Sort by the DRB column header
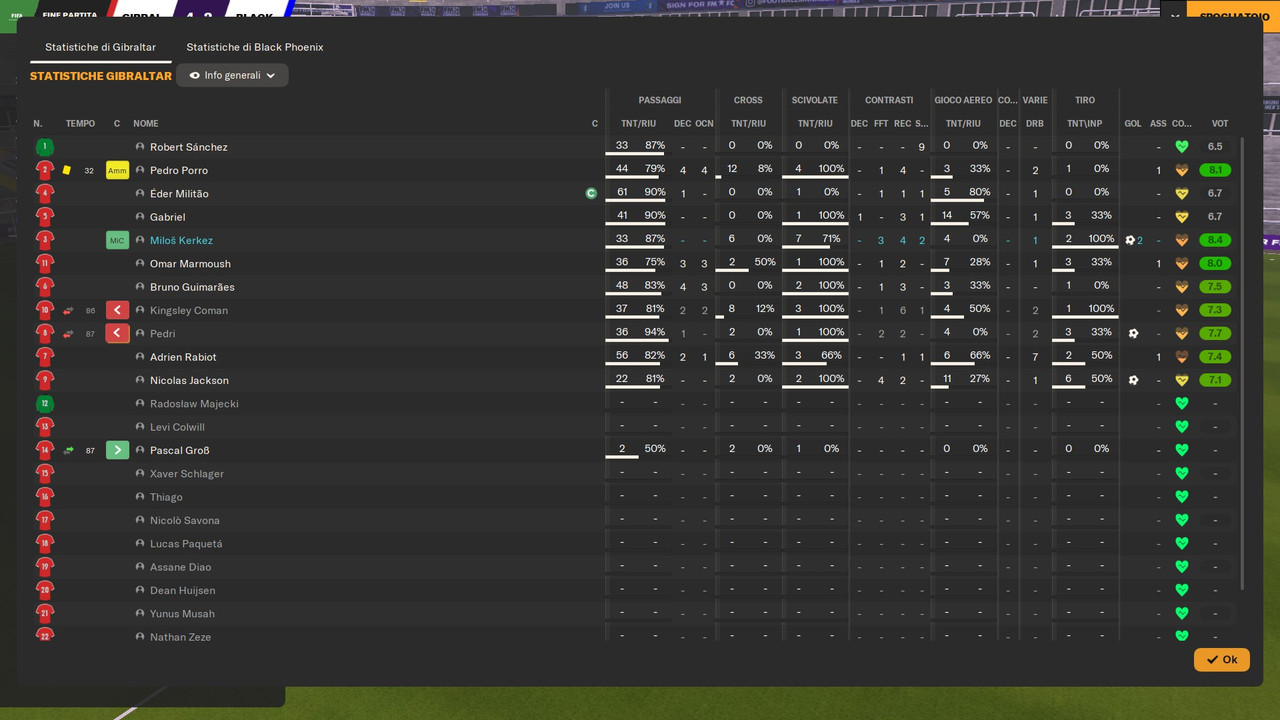Screen dimensions: 1280x720 (x=1035, y=124)
